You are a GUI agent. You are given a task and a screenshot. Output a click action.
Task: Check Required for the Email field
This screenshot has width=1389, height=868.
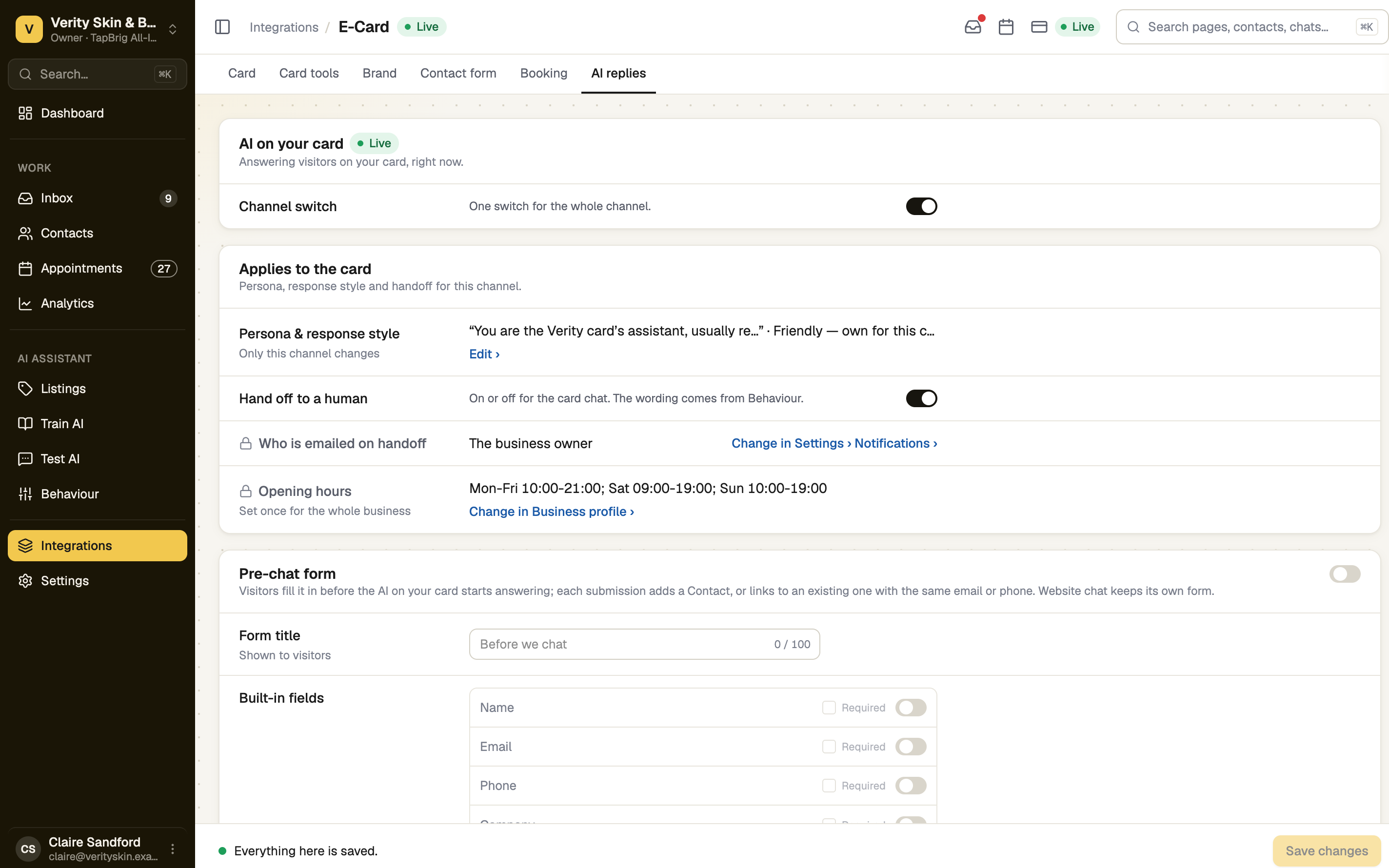pyautogui.click(x=829, y=747)
